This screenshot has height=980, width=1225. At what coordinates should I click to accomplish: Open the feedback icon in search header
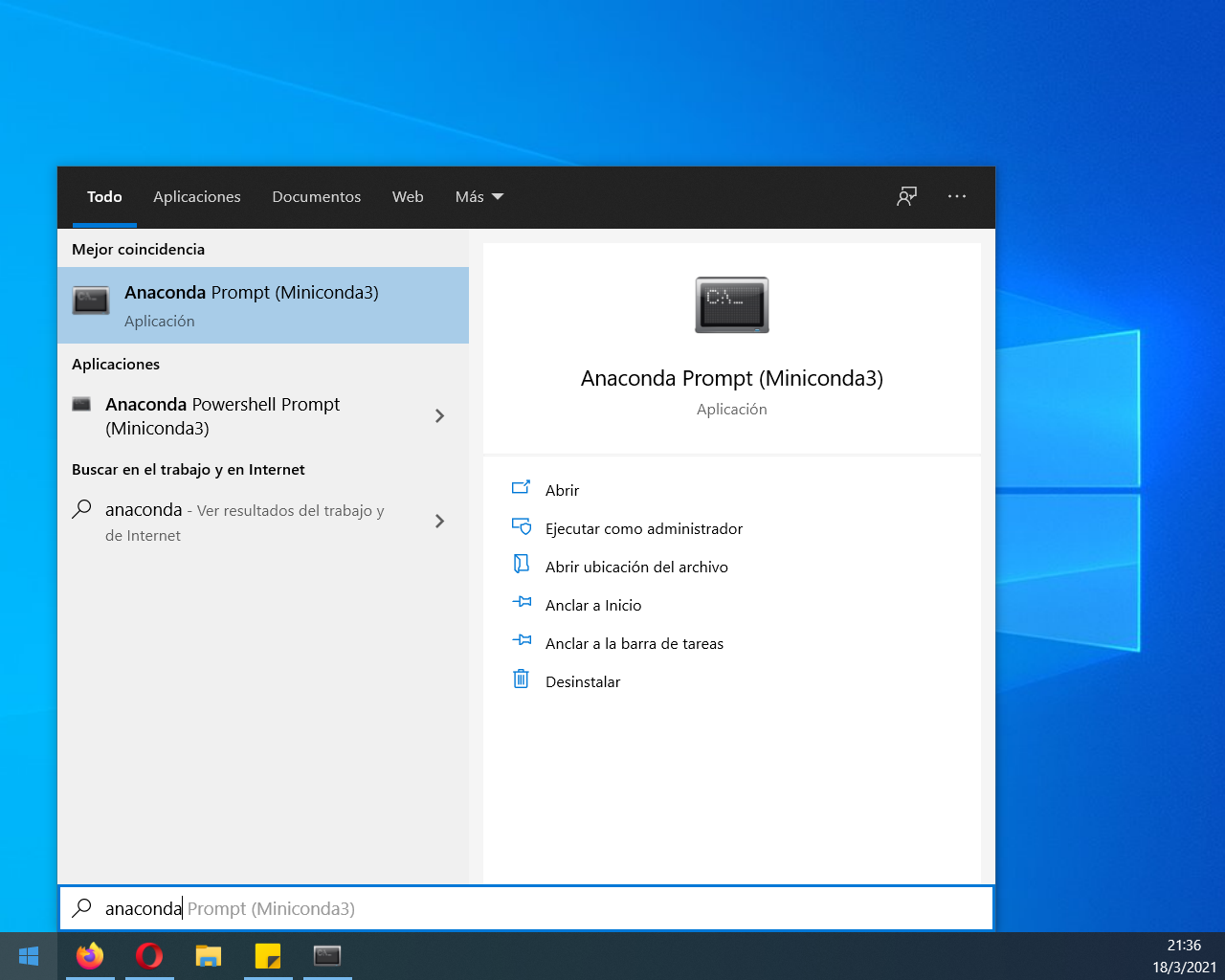[x=906, y=196]
